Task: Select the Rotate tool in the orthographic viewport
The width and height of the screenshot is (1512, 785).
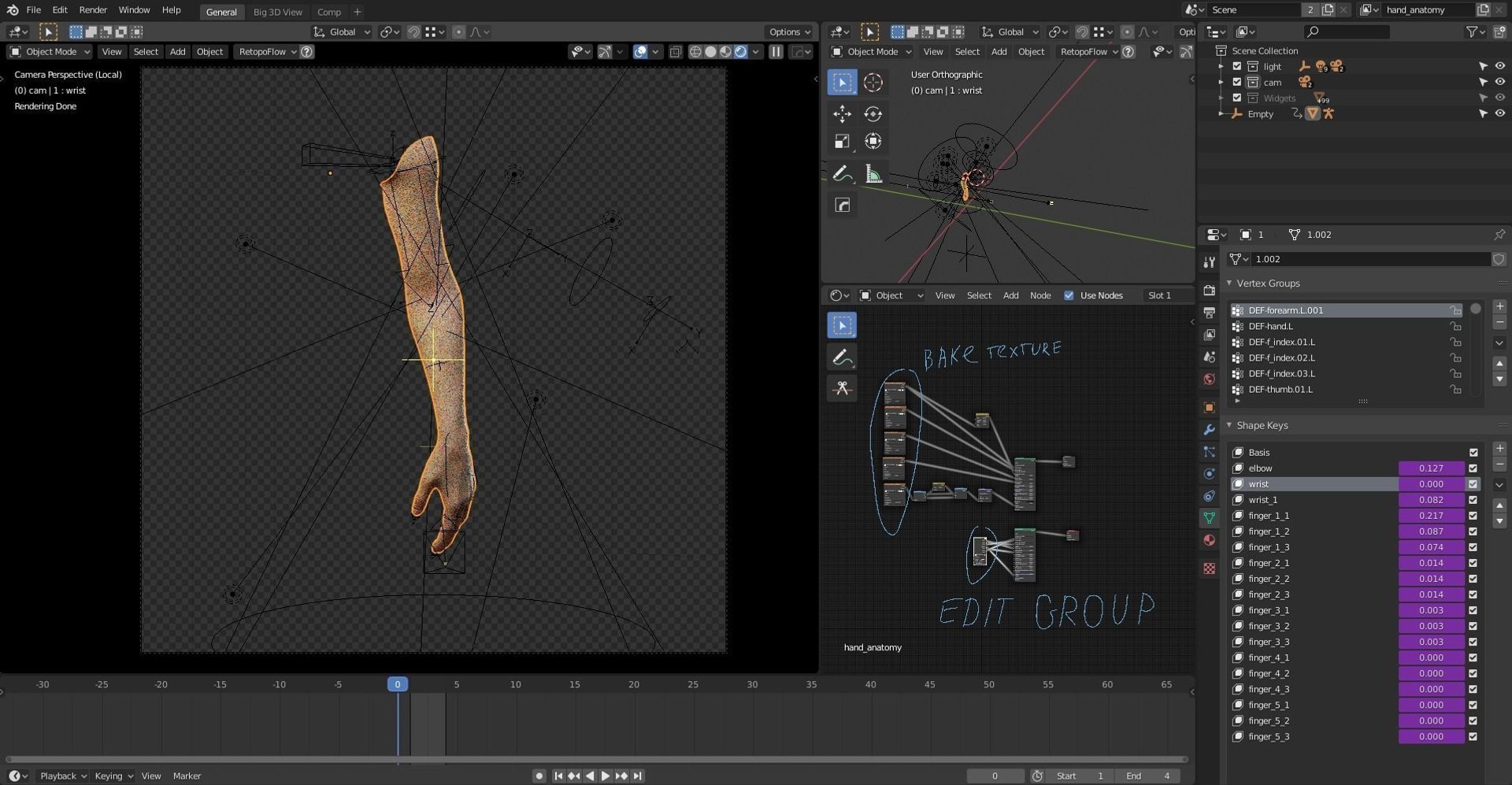Action: (x=873, y=113)
